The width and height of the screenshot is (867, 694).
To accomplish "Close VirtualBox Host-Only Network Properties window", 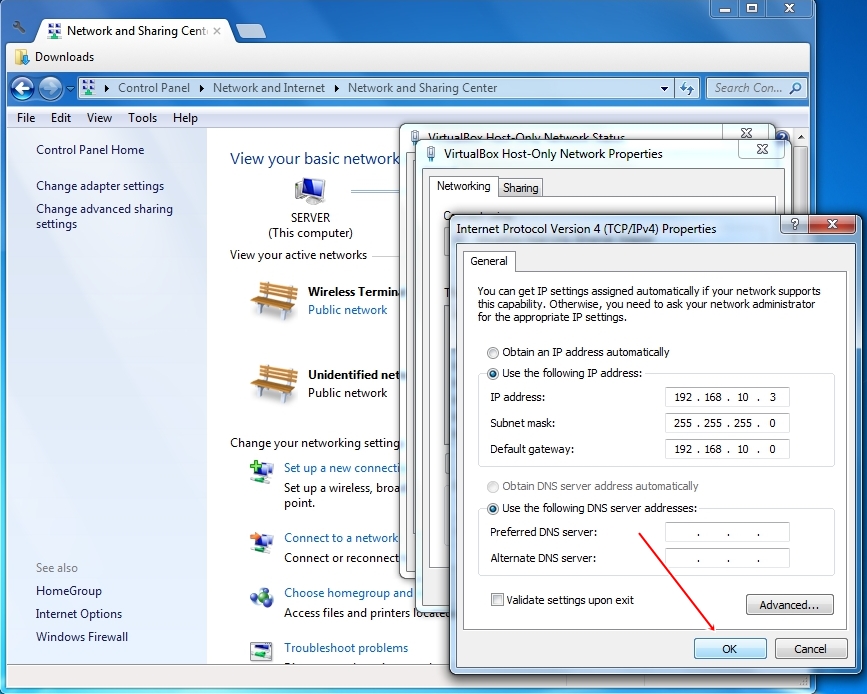I will [762, 149].
